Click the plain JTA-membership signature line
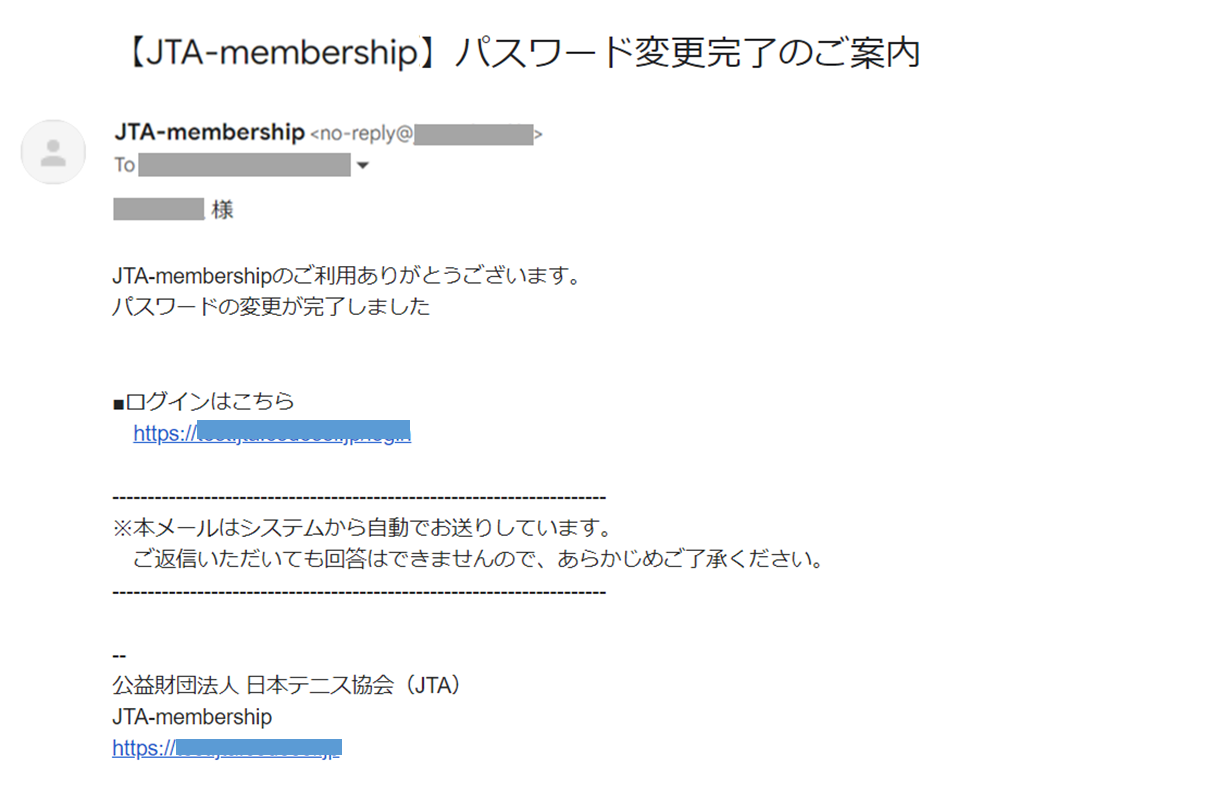The width and height of the screenshot is (1219, 803). coord(192,717)
